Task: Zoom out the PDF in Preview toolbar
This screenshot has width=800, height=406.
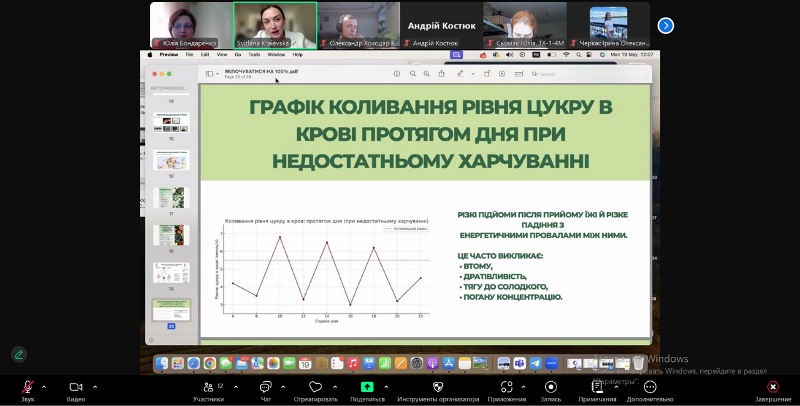Action: tap(412, 74)
